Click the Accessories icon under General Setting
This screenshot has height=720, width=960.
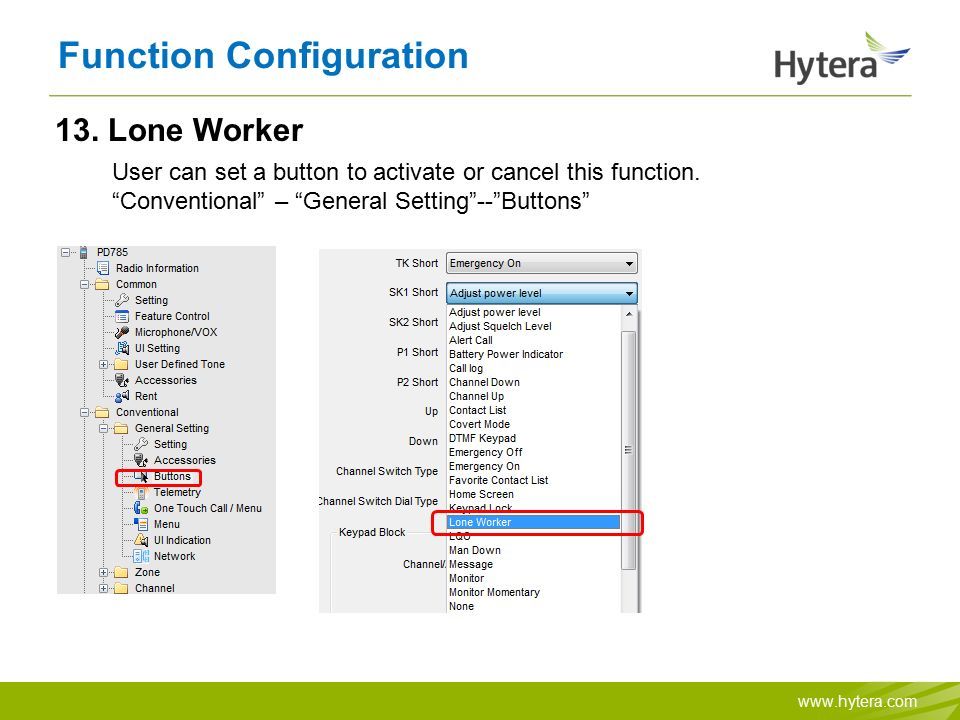point(141,460)
